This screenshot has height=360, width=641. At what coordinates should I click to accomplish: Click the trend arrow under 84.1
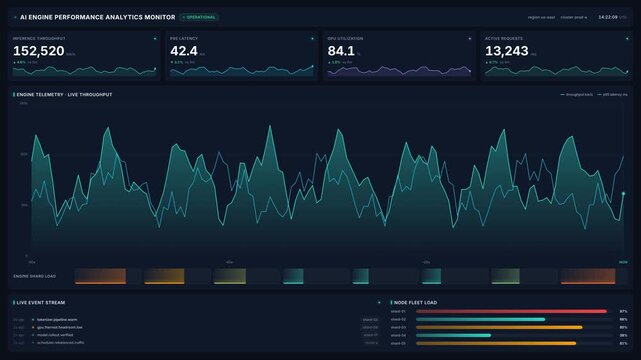(329, 63)
